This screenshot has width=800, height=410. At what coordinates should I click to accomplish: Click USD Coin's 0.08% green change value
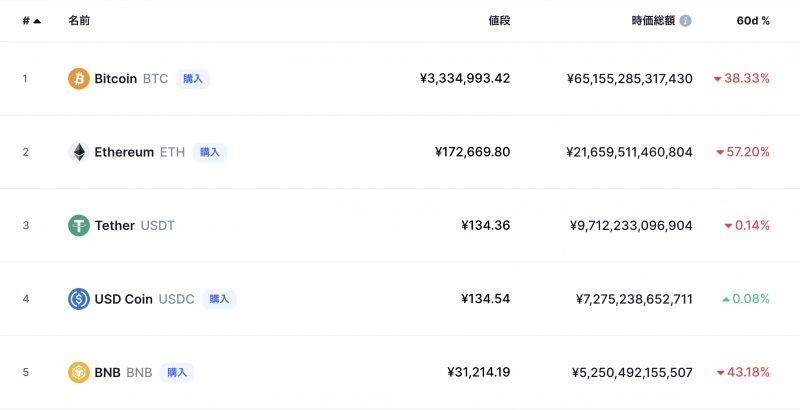(x=751, y=299)
